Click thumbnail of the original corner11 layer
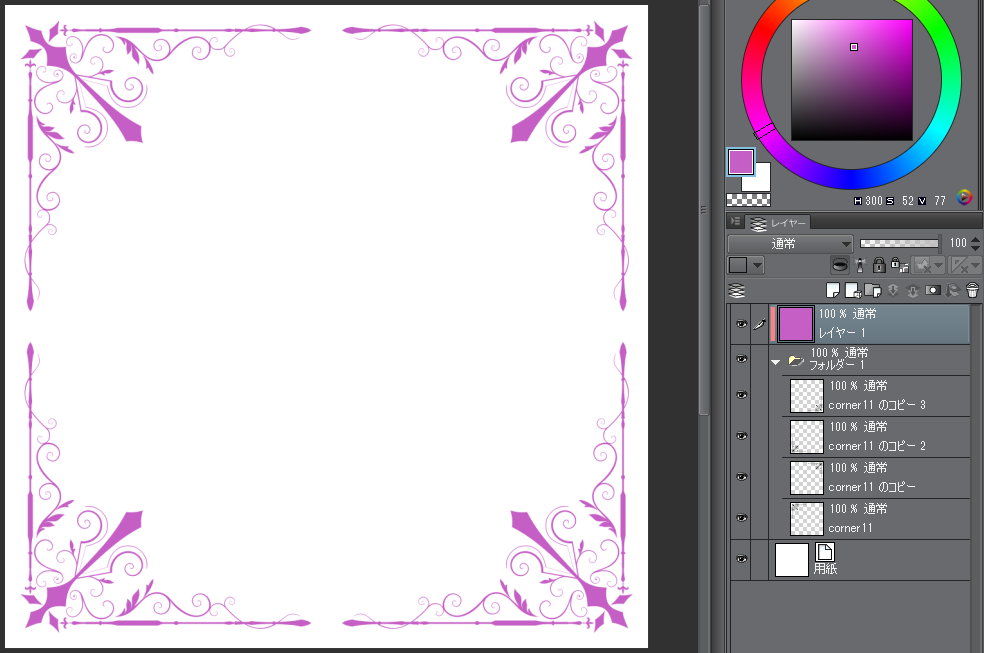The image size is (984, 653). click(x=806, y=519)
